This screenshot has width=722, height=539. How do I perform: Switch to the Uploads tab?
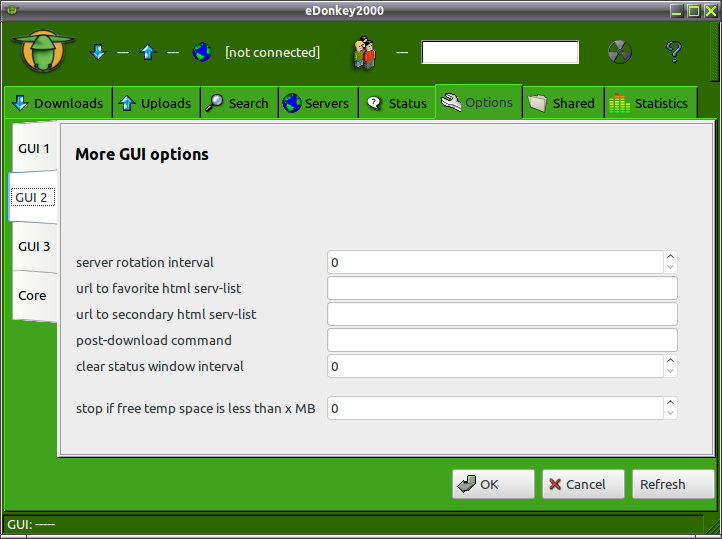coord(156,103)
